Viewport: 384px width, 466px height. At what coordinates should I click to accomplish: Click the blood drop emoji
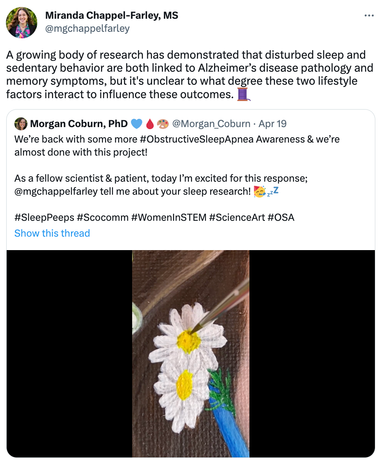[150, 124]
